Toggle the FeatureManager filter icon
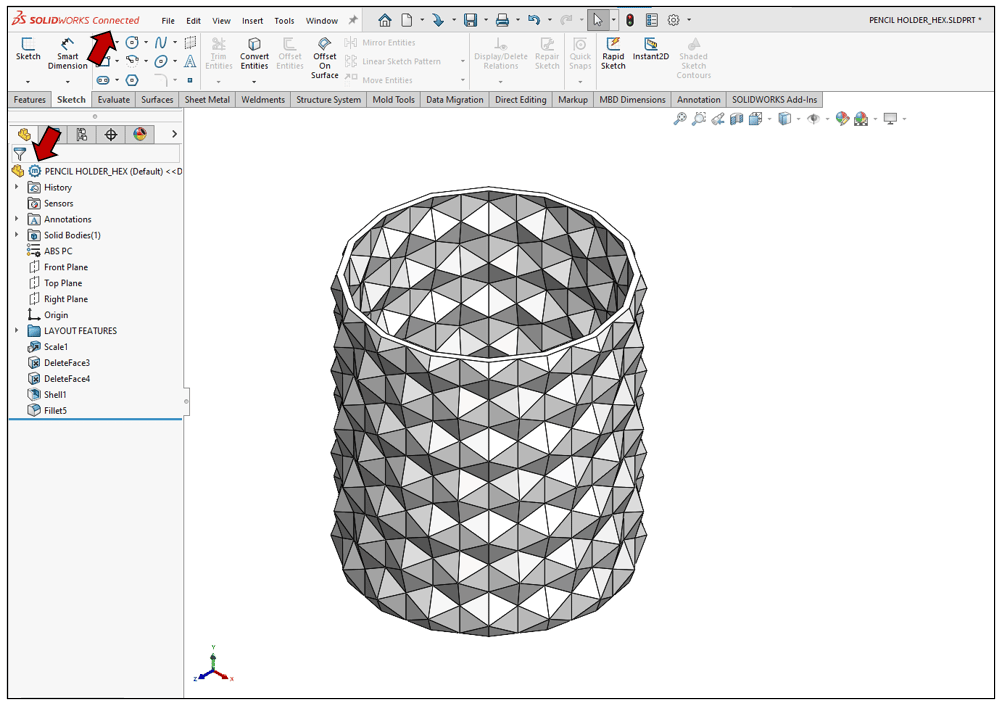The height and width of the screenshot is (704, 1002). (x=19, y=154)
